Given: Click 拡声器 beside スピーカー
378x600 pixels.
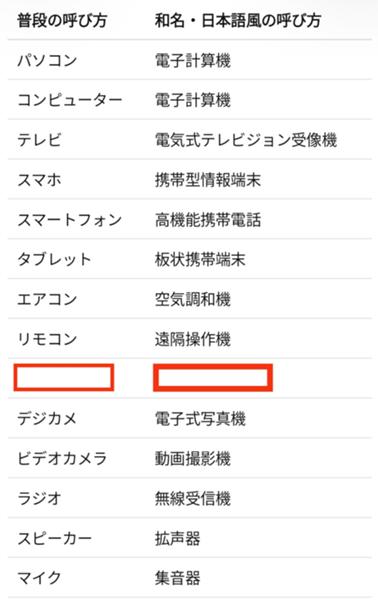Looking at the screenshot, I should [177, 538].
